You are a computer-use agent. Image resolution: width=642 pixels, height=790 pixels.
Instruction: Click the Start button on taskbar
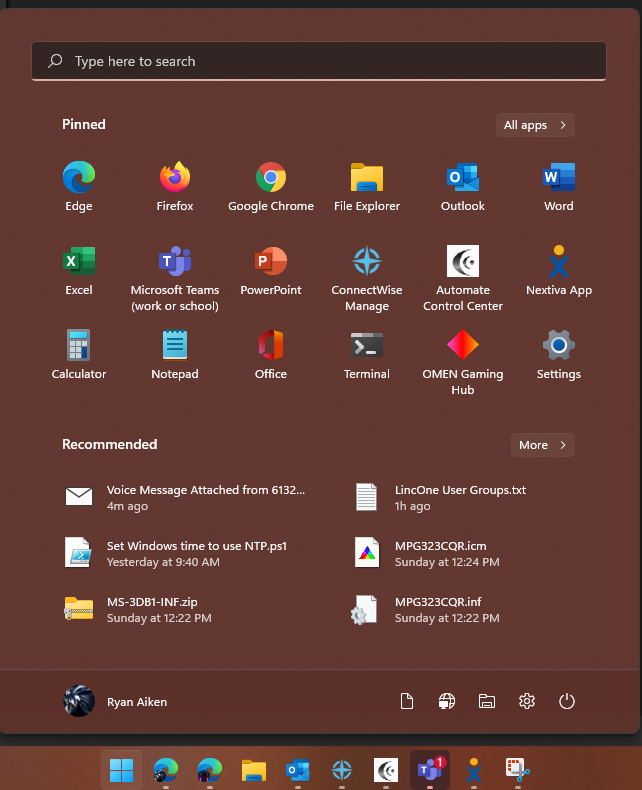121,770
